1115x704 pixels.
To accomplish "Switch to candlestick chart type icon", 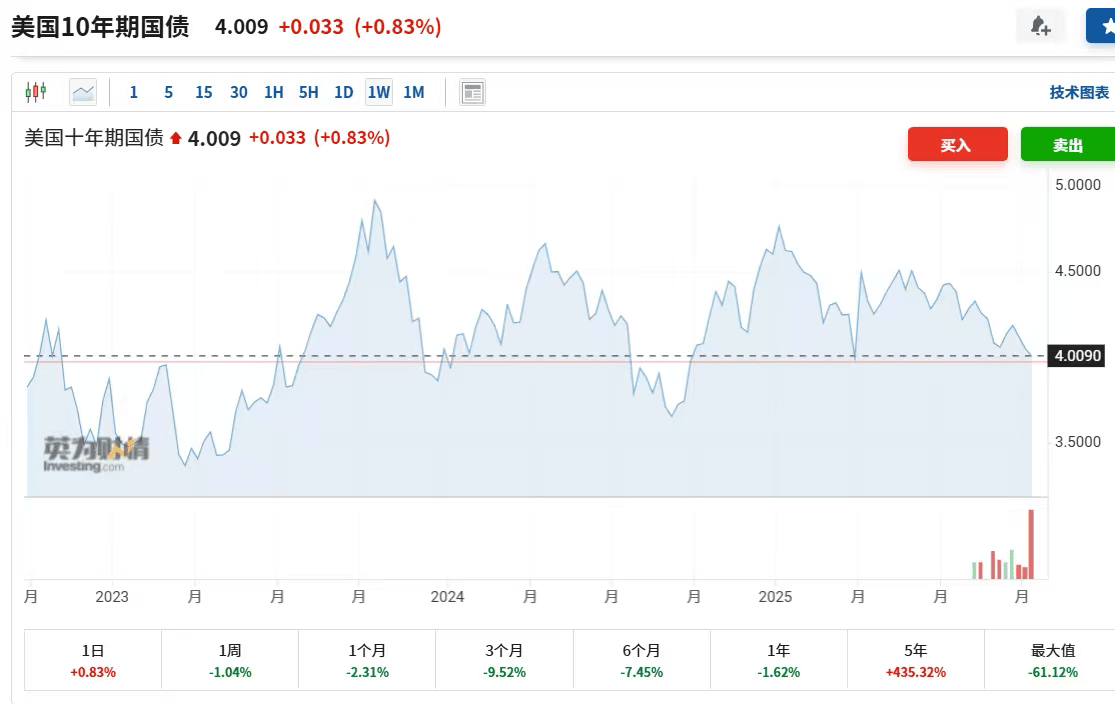I will [x=36, y=92].
